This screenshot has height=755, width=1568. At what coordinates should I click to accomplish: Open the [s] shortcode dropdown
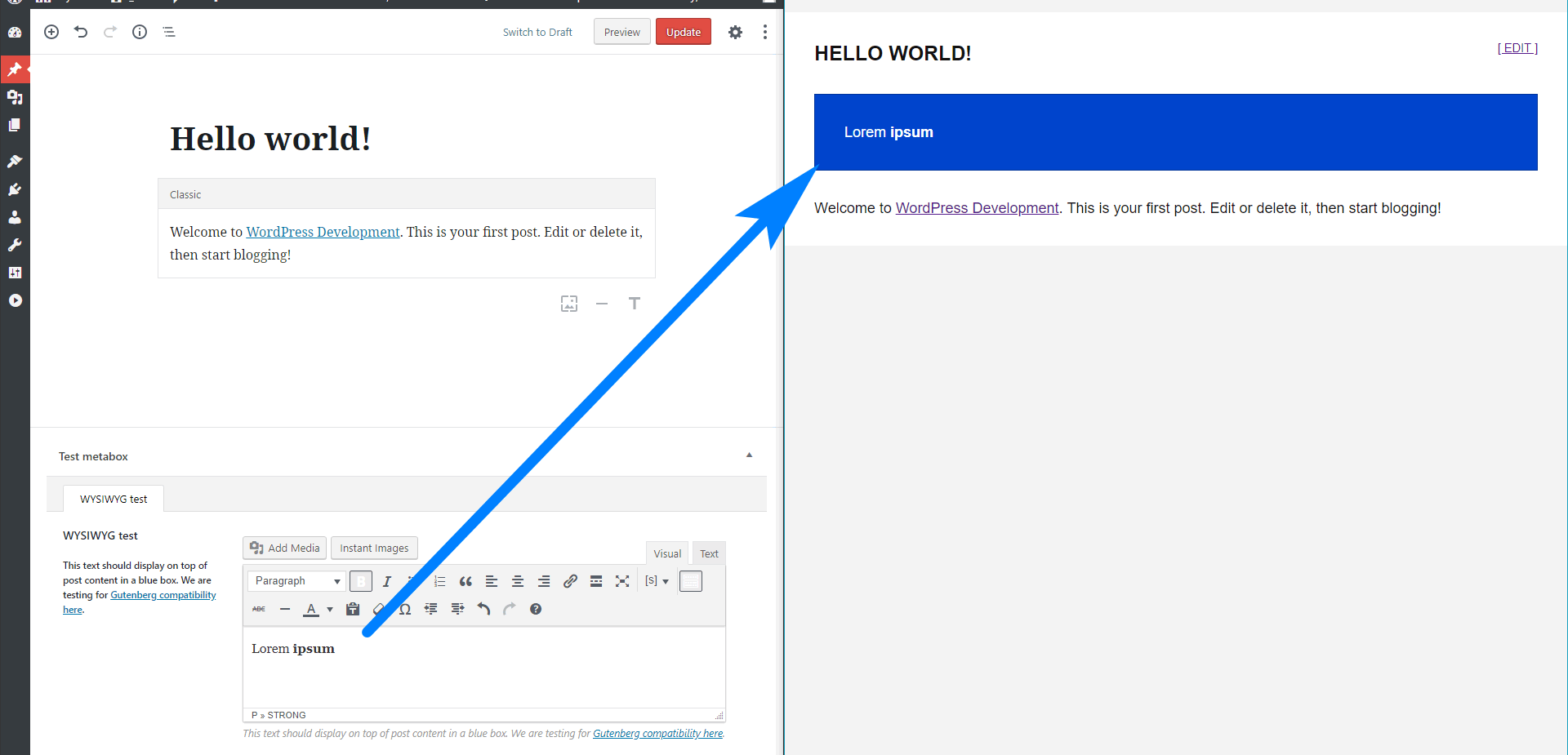pyautogui.click(x=657, y=581)
